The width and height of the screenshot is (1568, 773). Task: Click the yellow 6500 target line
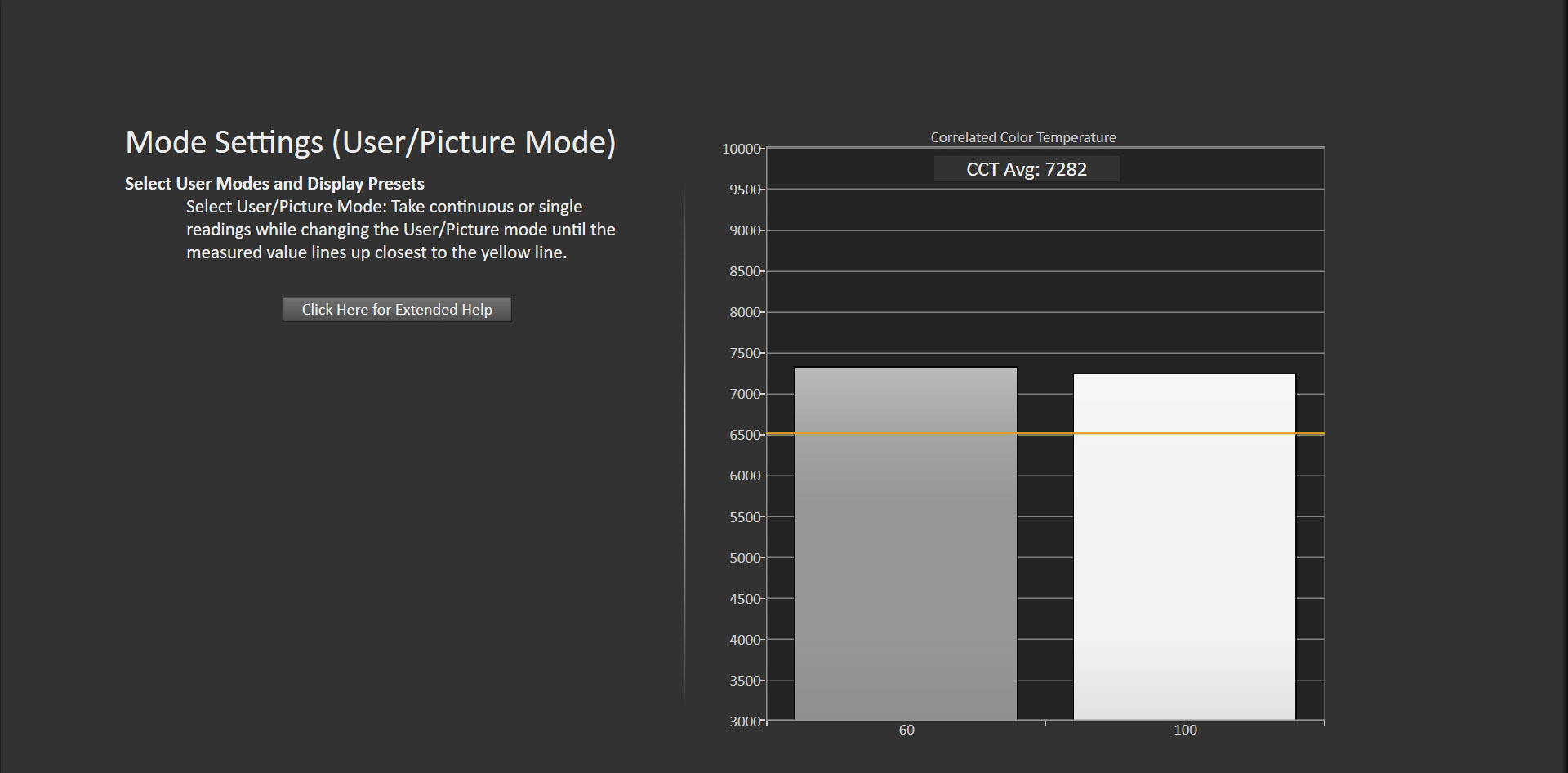click(1045, 434)
